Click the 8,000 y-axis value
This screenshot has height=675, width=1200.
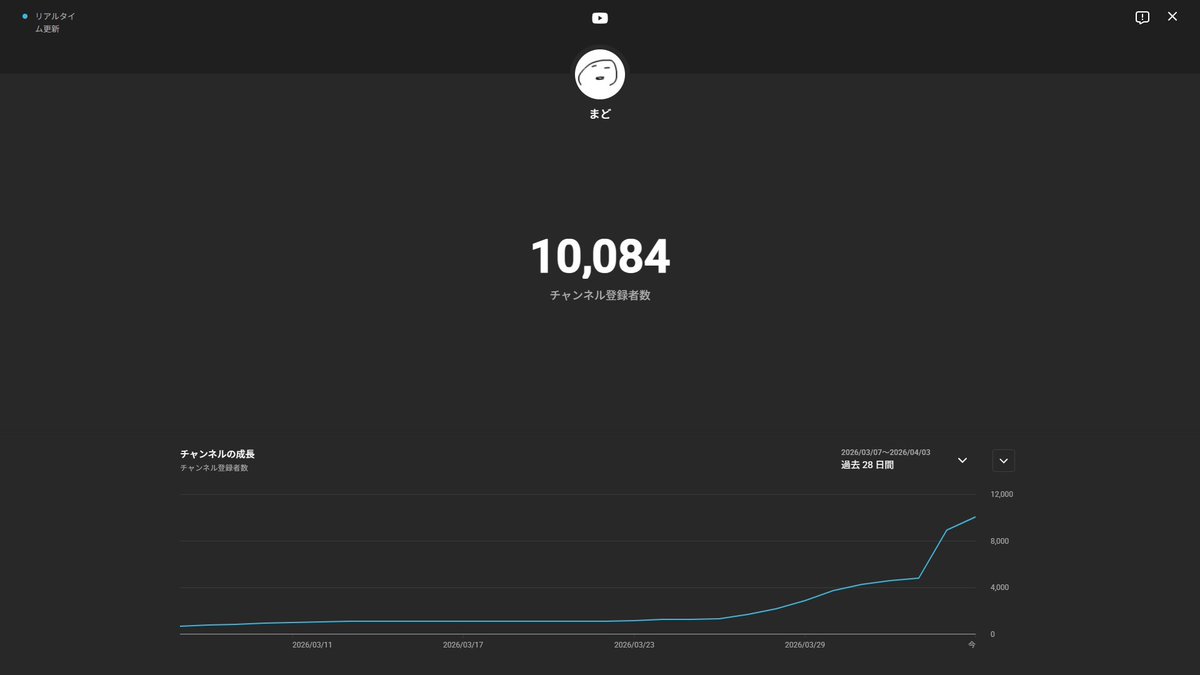point(1001,541)
